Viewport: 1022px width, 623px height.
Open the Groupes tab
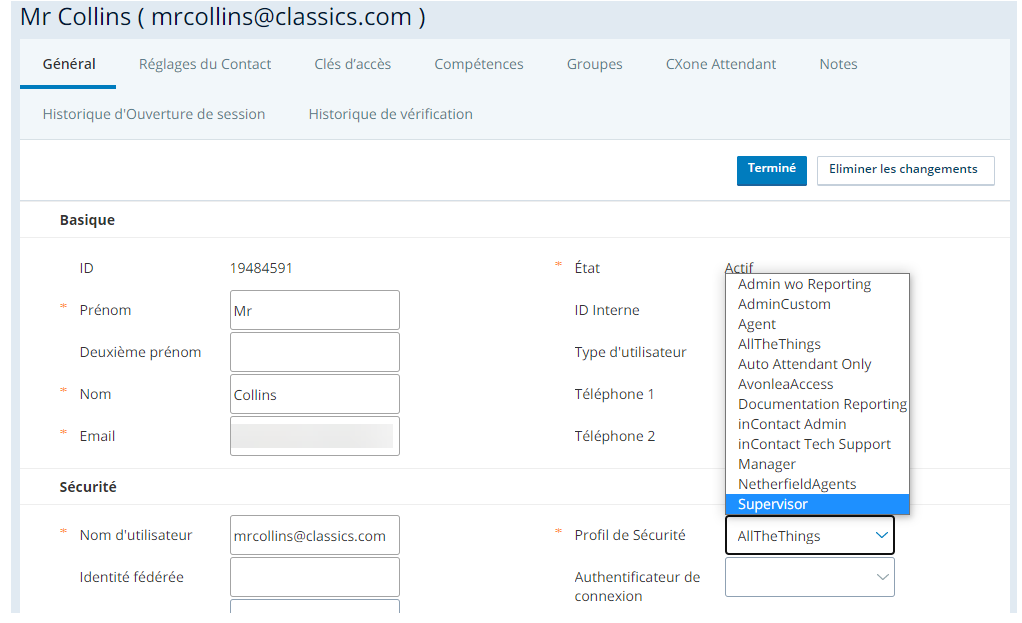594,63
